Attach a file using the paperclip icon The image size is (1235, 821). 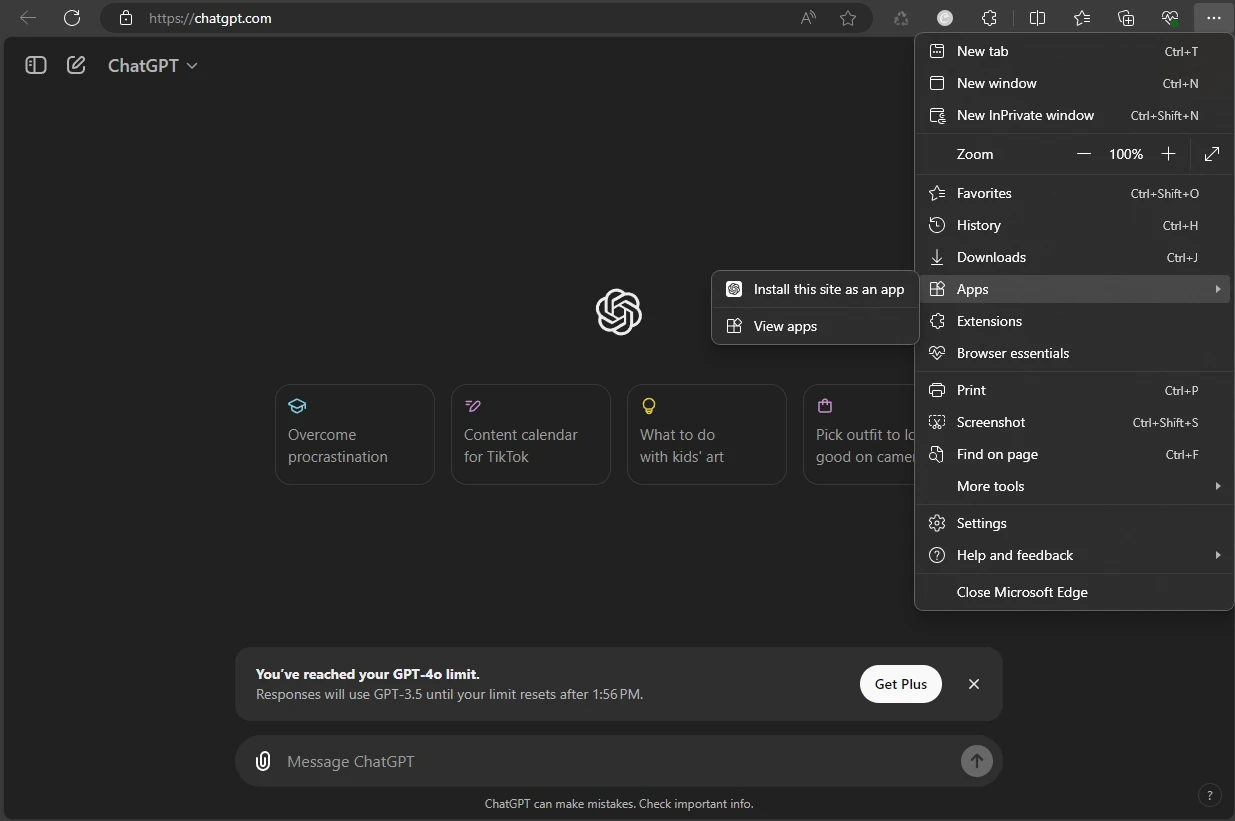(x=263, y=761)
